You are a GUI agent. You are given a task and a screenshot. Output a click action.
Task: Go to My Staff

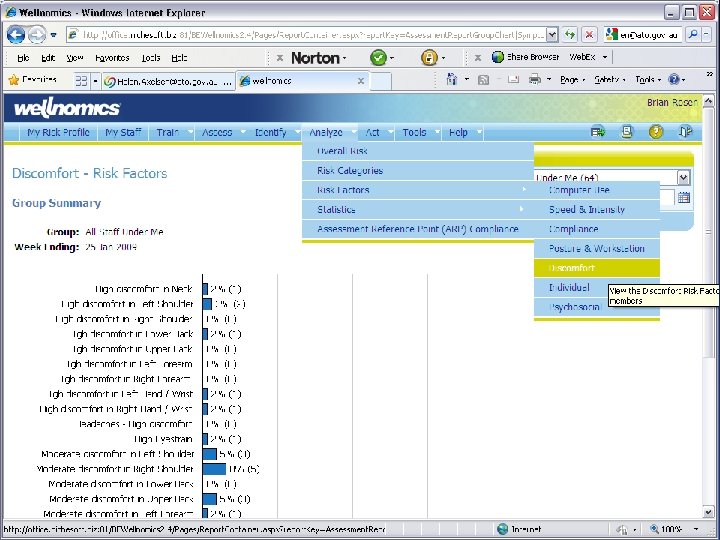pyautogui.click(x=123, y=132)
